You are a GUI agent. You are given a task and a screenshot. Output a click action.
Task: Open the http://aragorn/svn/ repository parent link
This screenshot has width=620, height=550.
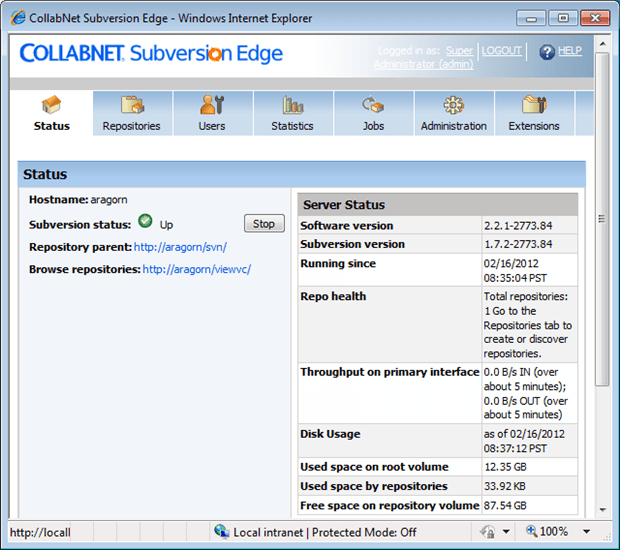180,247
